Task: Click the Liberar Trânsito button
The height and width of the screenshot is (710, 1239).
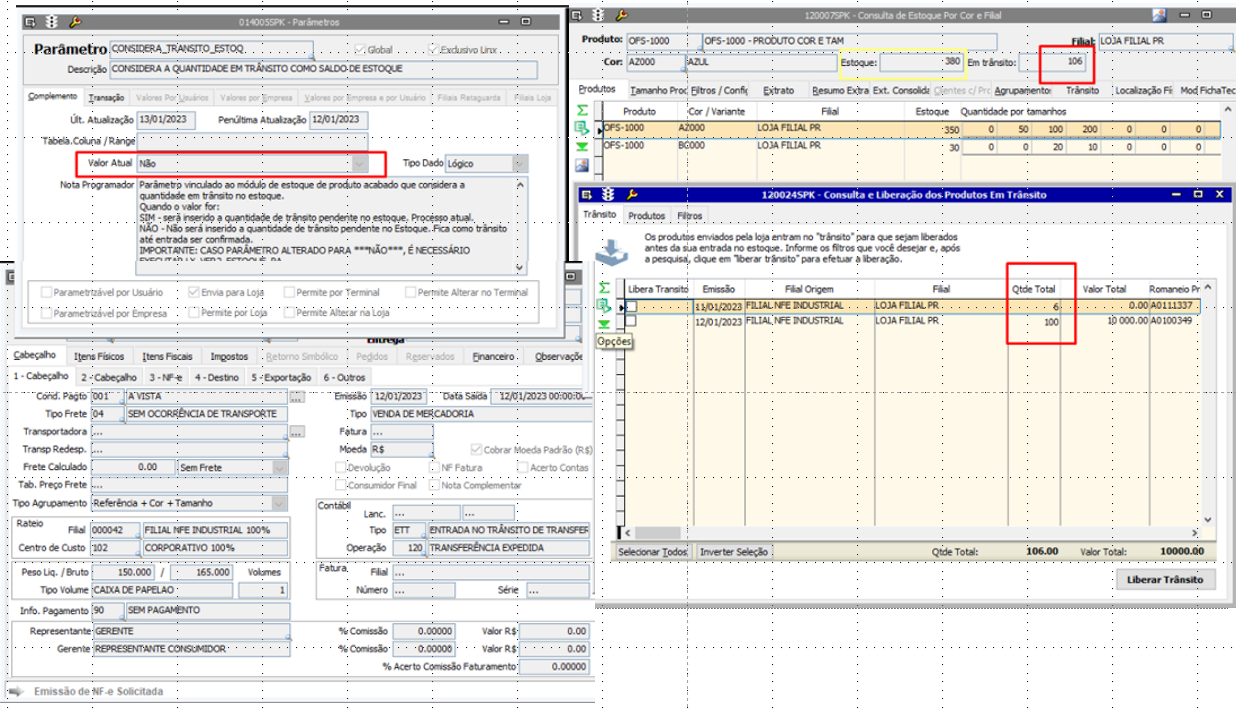Action: click(1164, 580)
